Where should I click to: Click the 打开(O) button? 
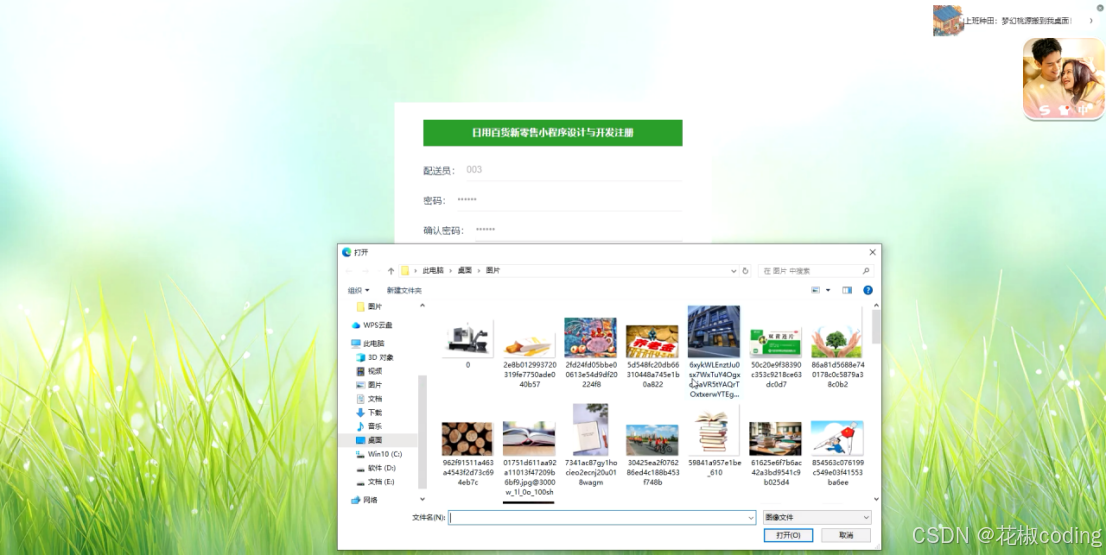[x=789, y=536]
